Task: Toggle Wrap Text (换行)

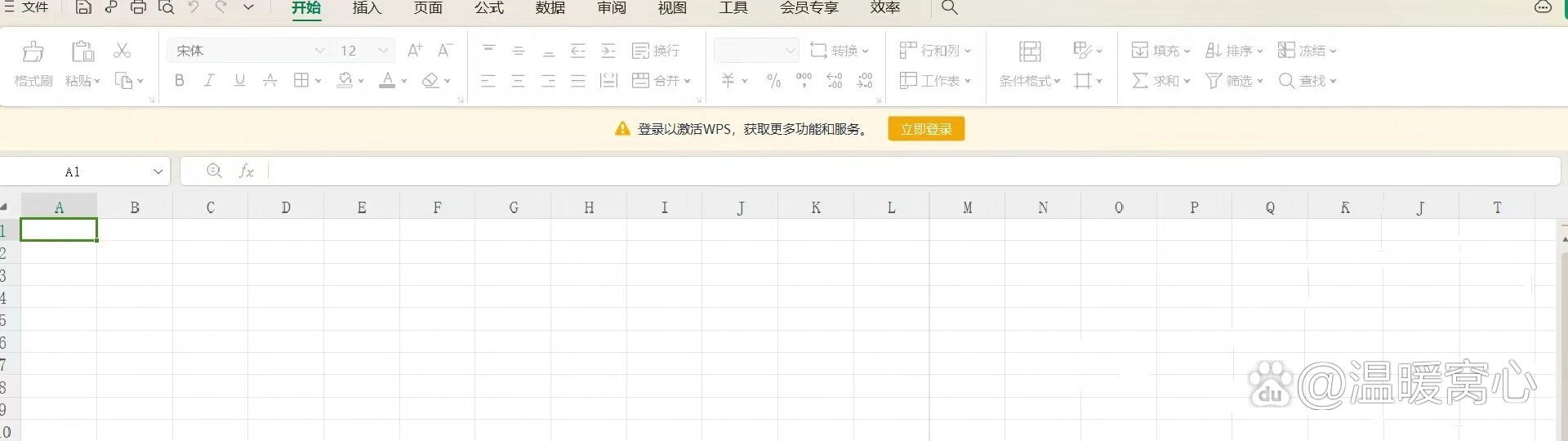Action: pos(656,51)
